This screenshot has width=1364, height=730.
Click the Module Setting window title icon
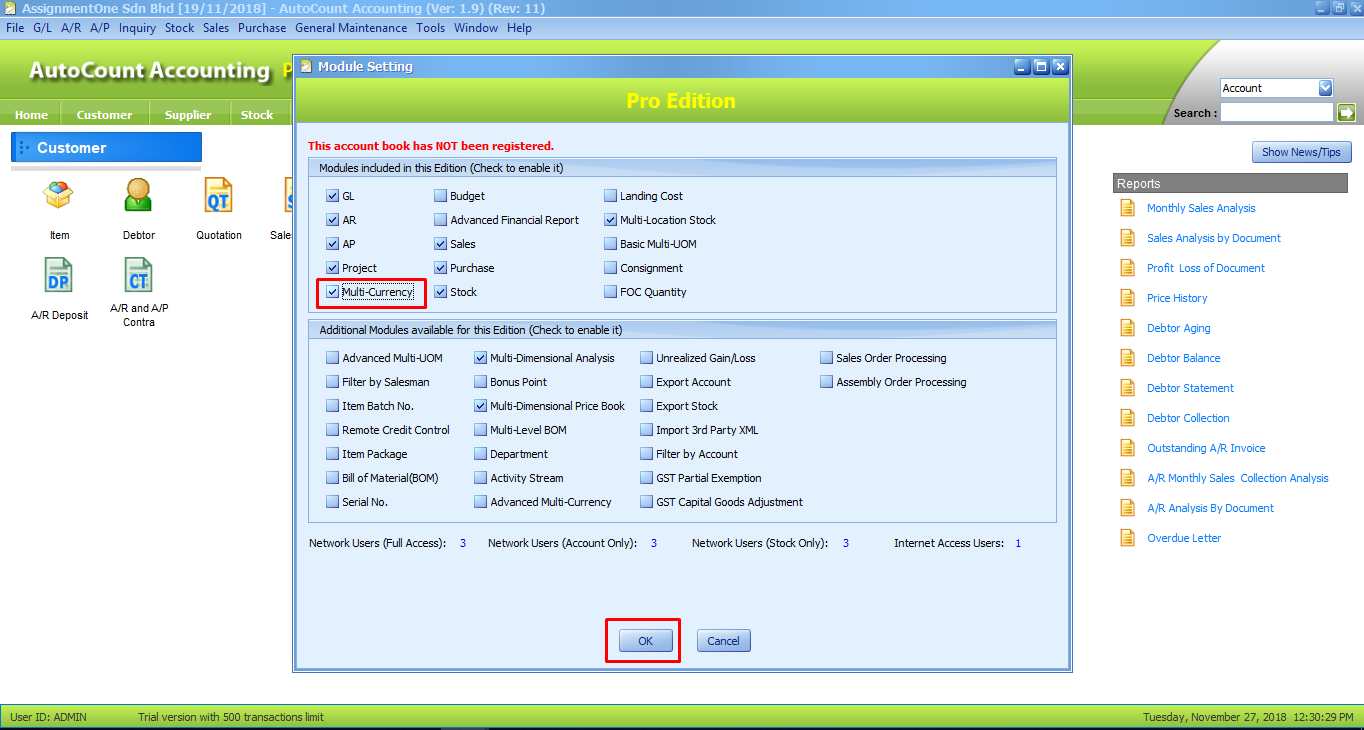point(307,66)
